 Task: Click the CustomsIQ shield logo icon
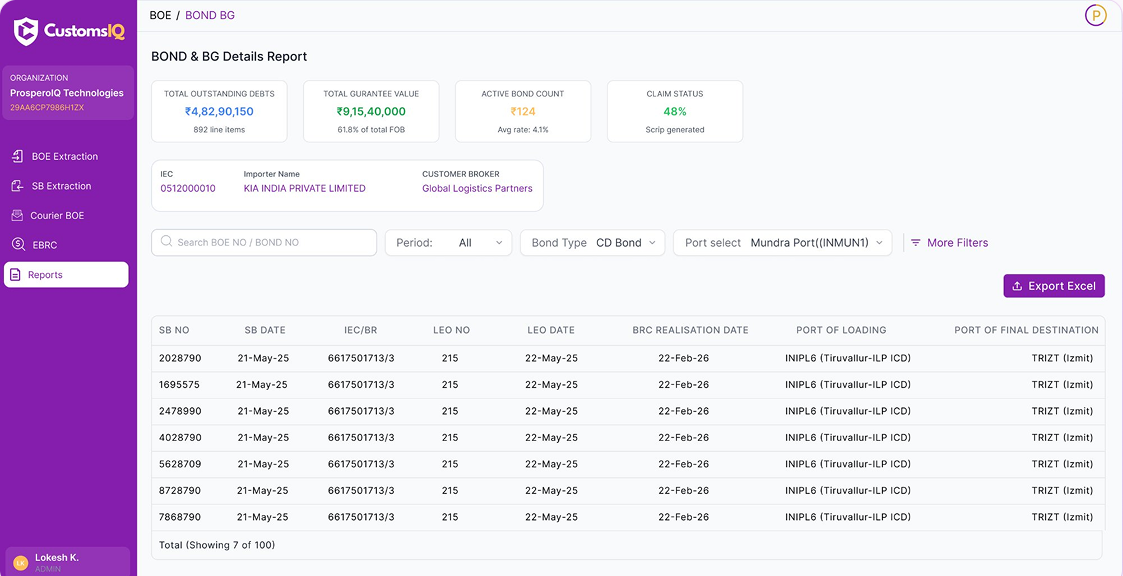click(x=26, y=31)
